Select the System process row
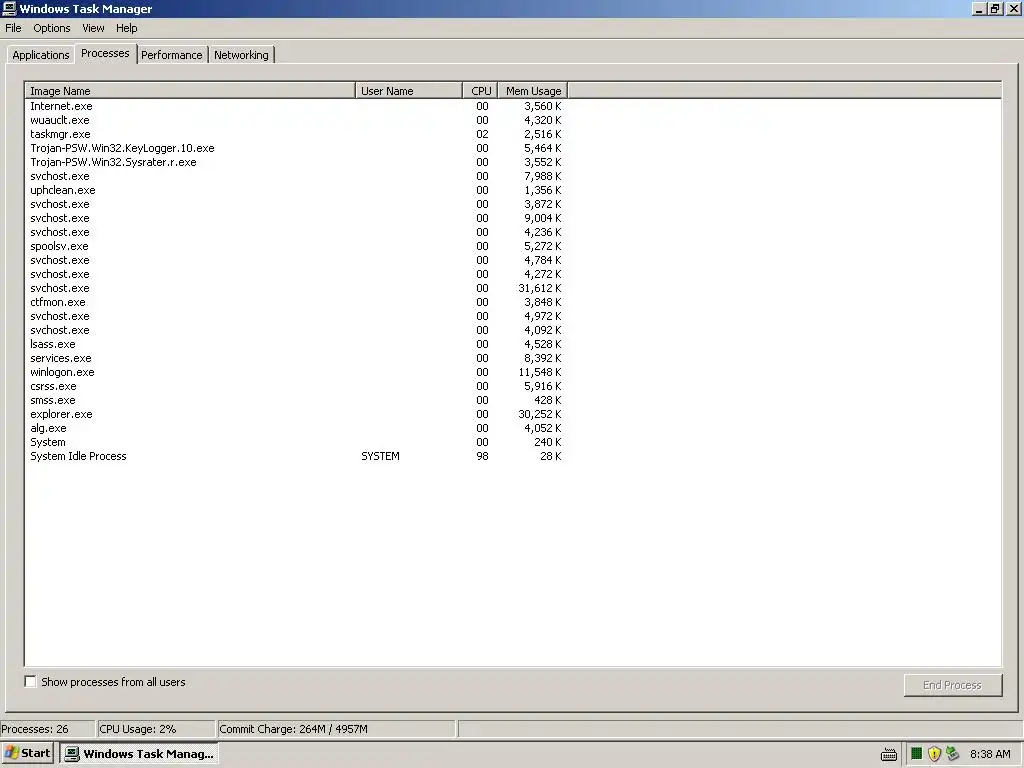Image resolution: width=1024 pixels, height=768 pixels. [296, 442]
